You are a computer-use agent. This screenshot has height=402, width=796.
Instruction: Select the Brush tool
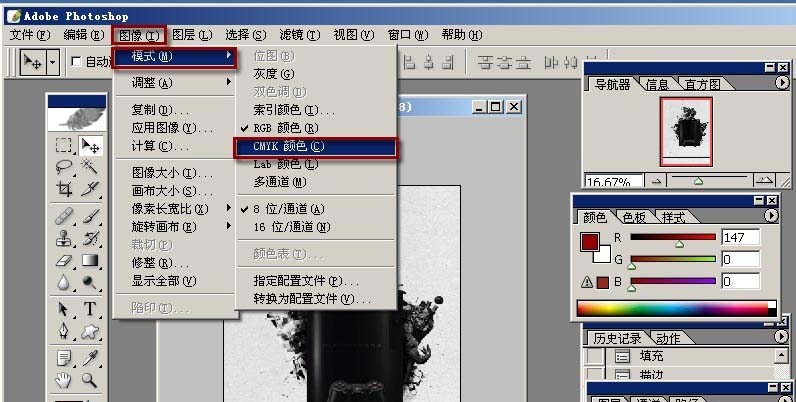pos(90,217)
